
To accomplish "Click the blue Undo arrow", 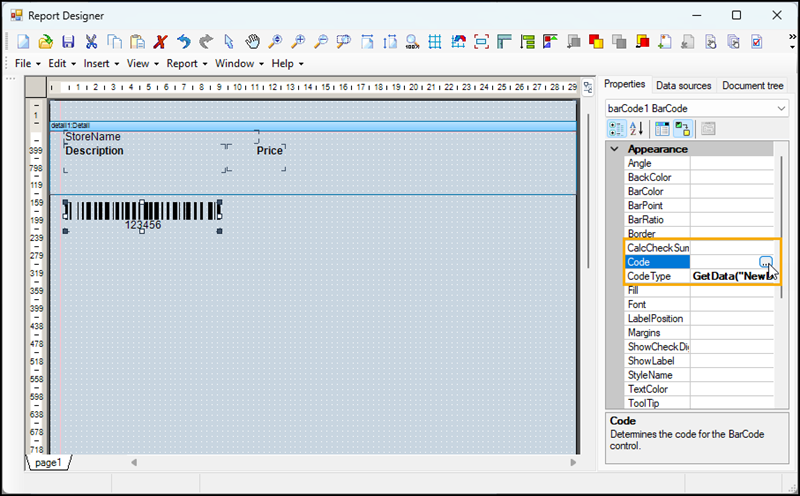I will coord(183,41).
